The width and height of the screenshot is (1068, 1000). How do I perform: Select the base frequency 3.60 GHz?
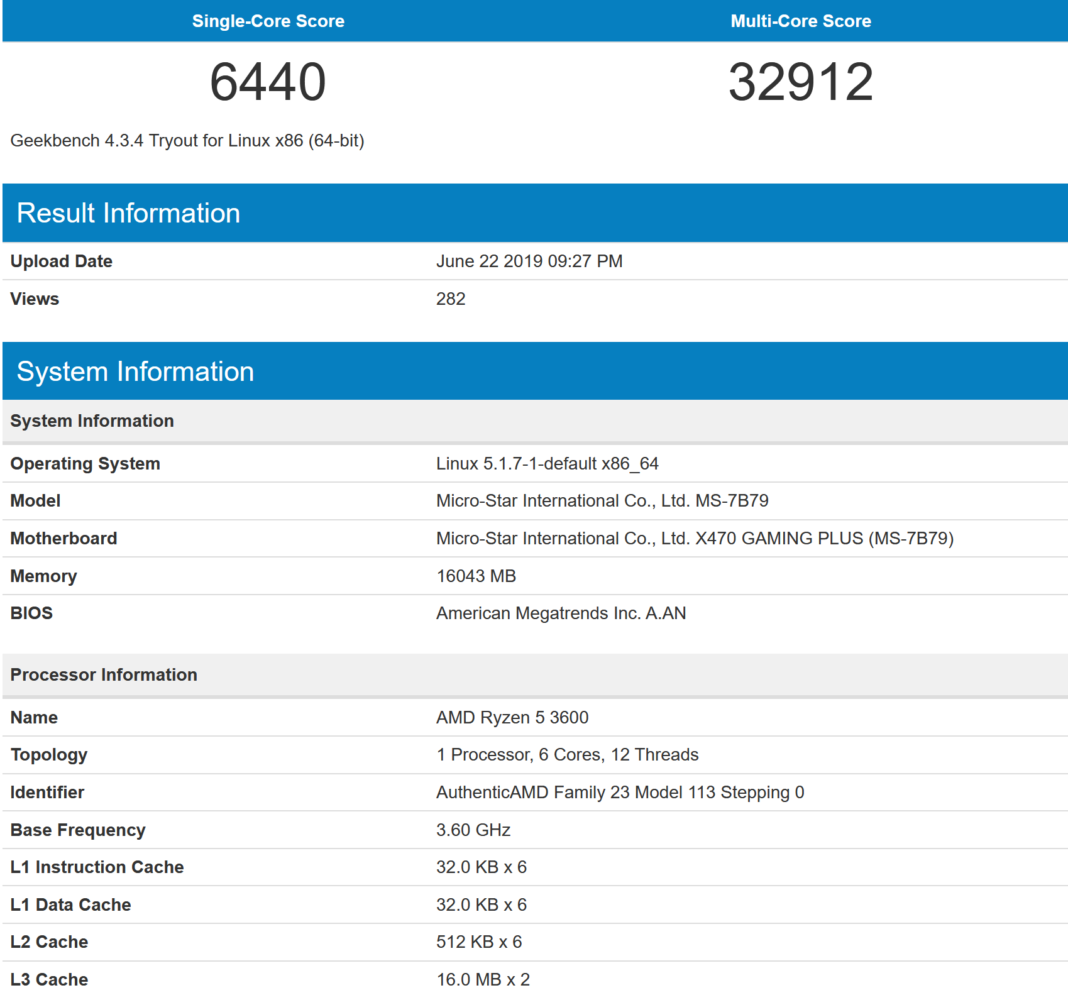473,830
